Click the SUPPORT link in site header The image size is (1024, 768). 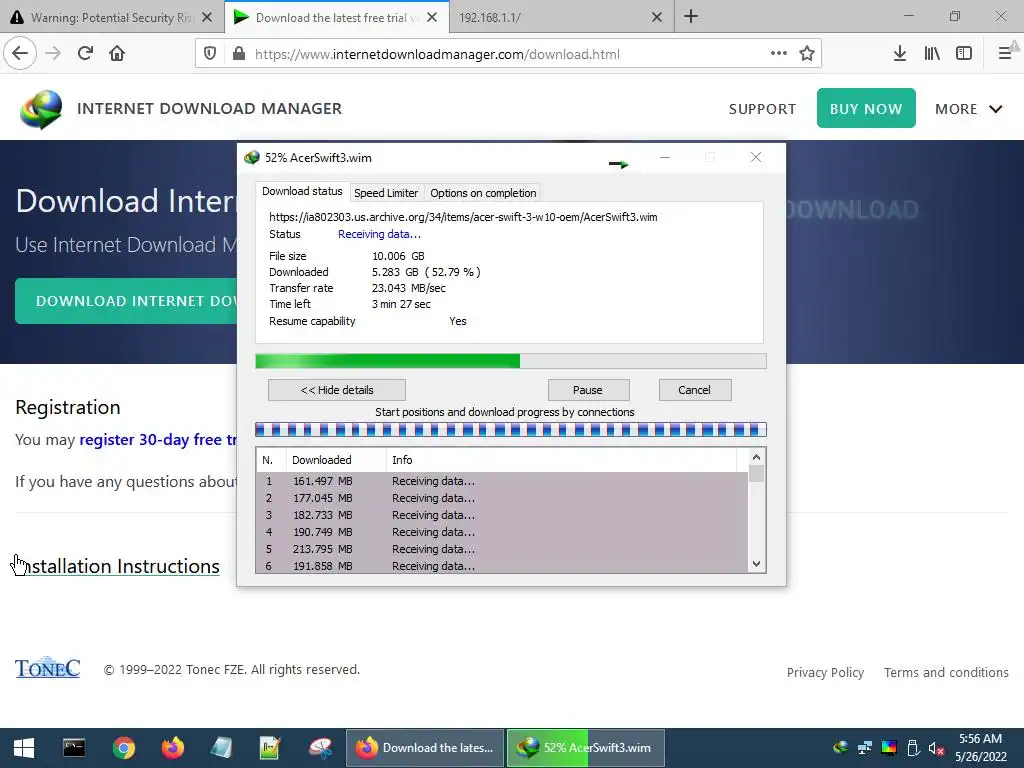click(762, 109)
